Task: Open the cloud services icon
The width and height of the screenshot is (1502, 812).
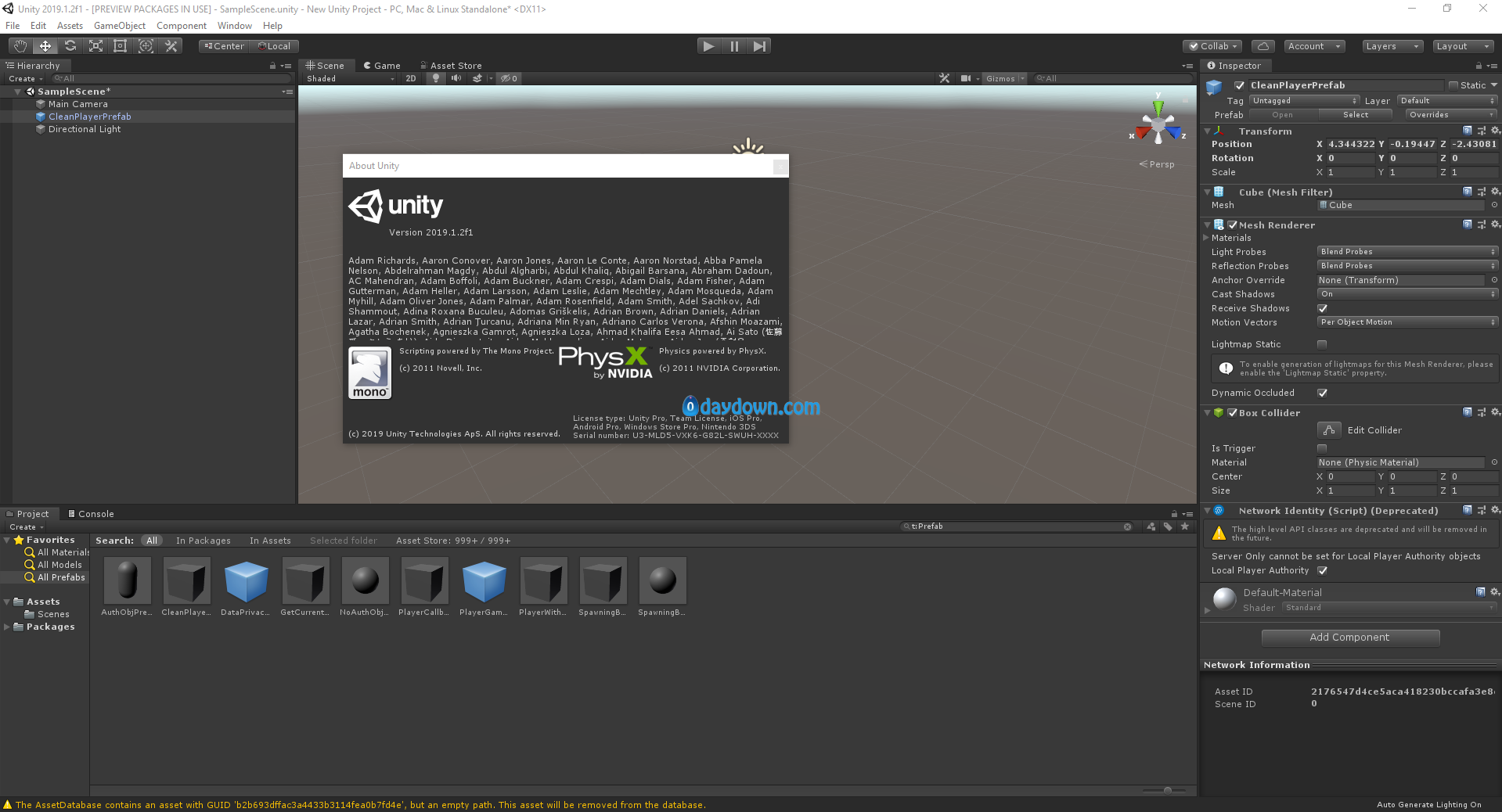Action: click(x=1262, y=46)
